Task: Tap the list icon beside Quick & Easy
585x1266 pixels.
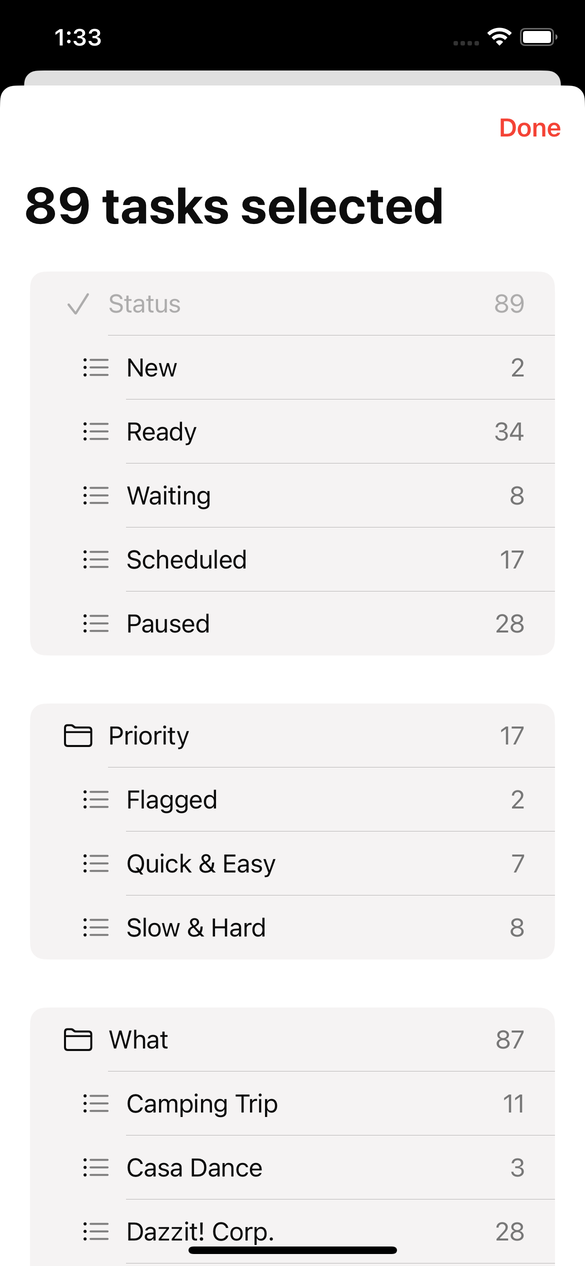Action: (x=96, y=864)
